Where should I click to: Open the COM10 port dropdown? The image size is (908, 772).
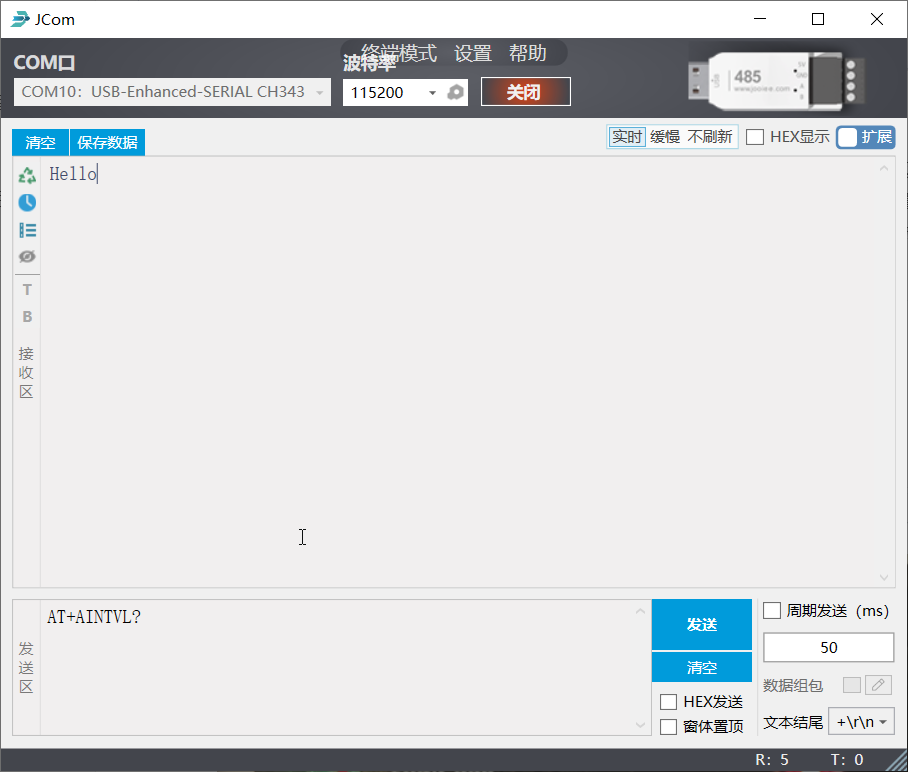coord(172,92)
